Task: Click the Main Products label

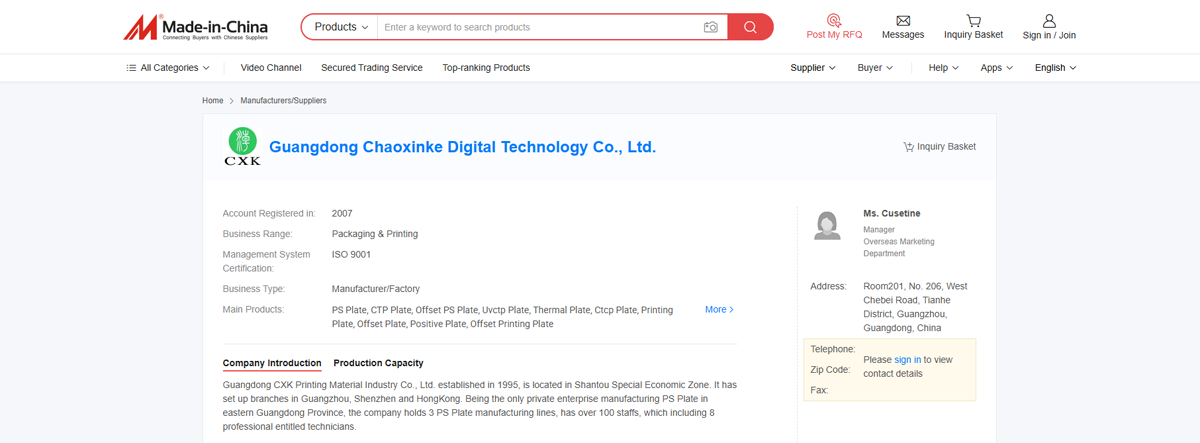Action: (x=254, y=310)
